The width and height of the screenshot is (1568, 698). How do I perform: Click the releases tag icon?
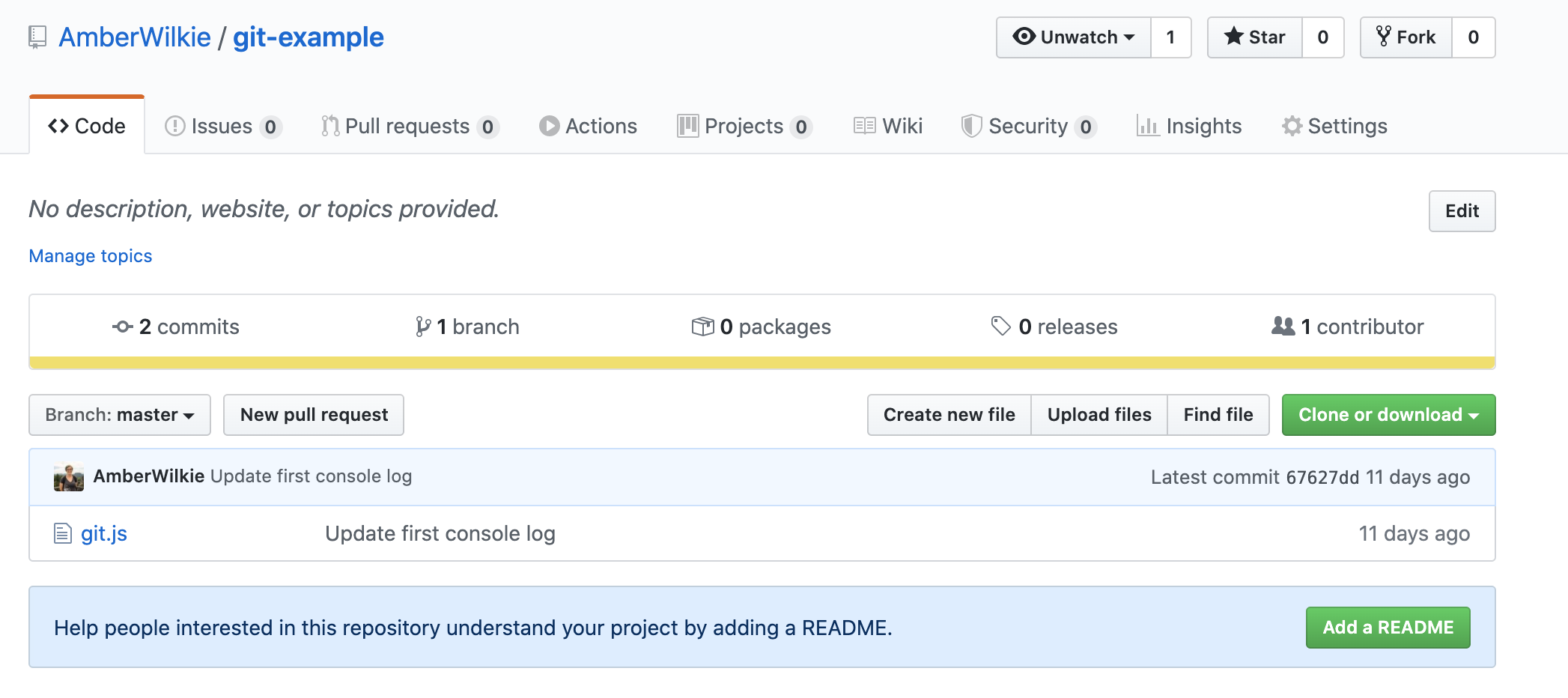point(1001,327)
